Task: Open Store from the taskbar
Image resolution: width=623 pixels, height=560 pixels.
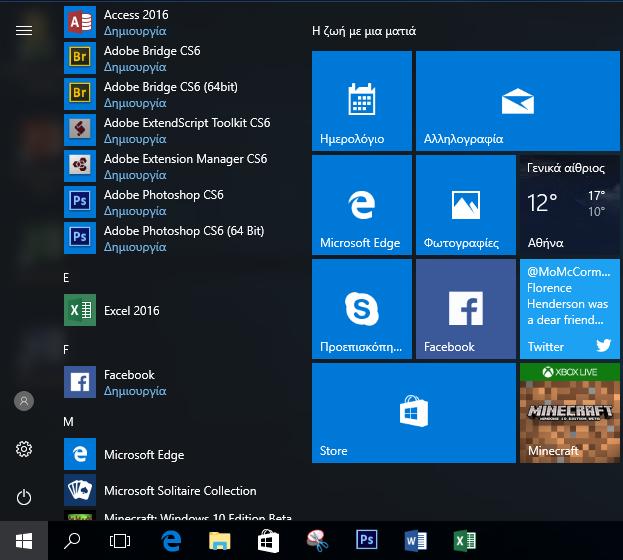Action: pyautogui.click(x=268, y=541)
